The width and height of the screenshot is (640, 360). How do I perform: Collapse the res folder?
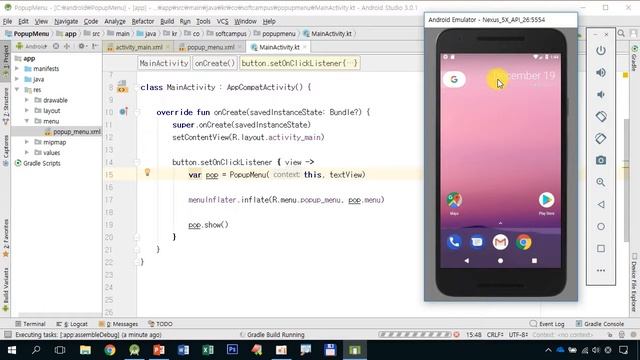(17, 90)
